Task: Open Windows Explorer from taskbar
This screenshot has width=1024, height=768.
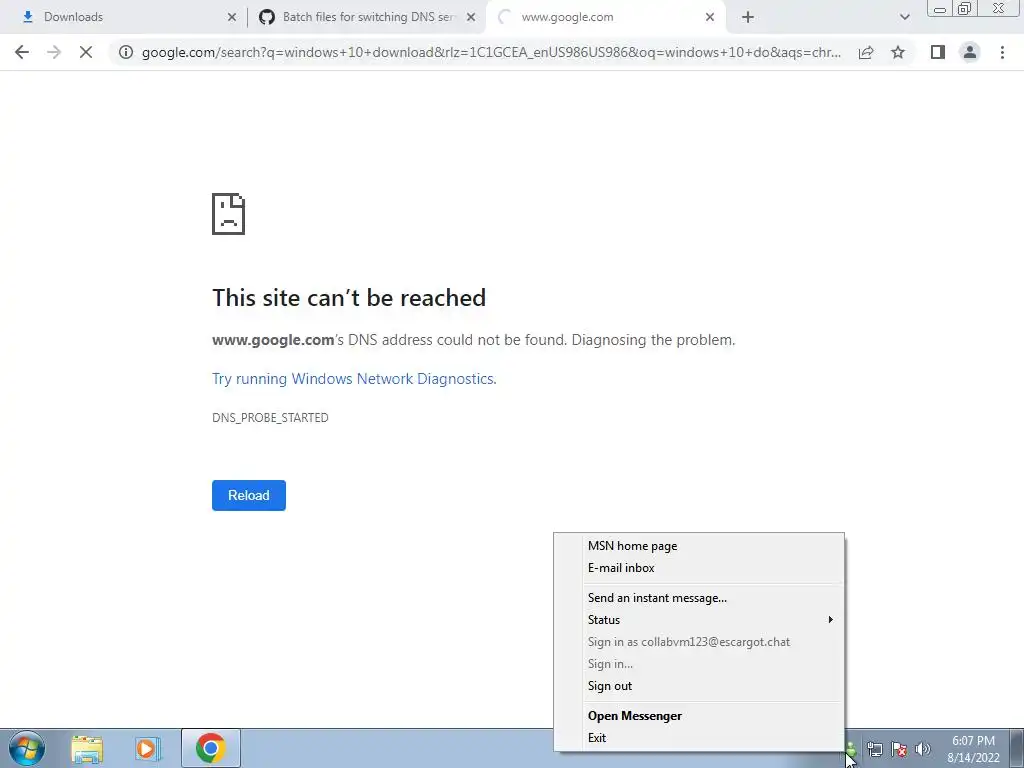Action: click(x=87, y=748)
